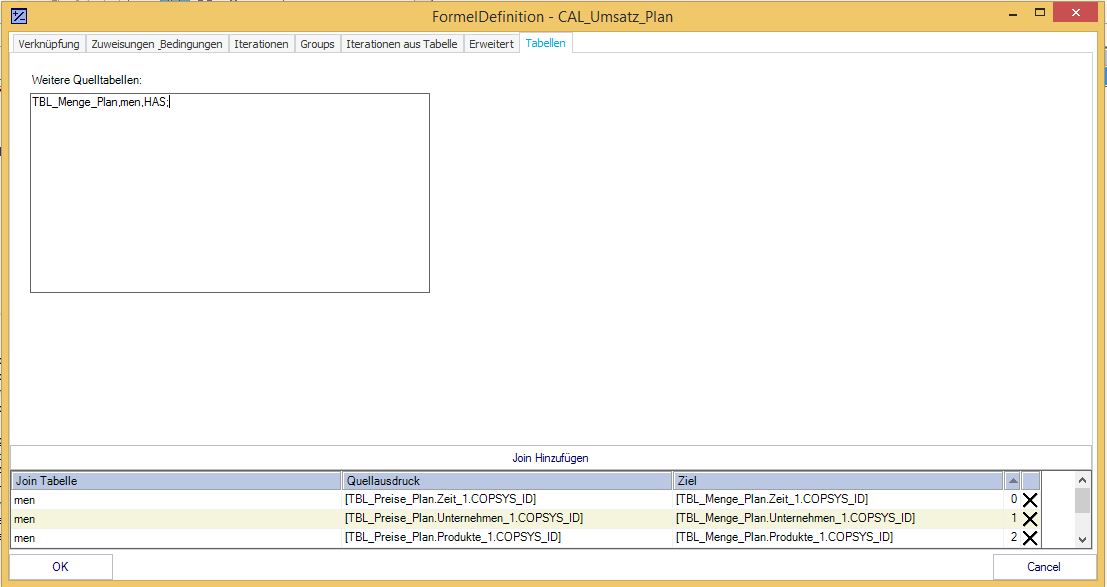Viewport: 1107px width, 587px height.
Task: Click the Cancel button
Action: point(1044,567)
